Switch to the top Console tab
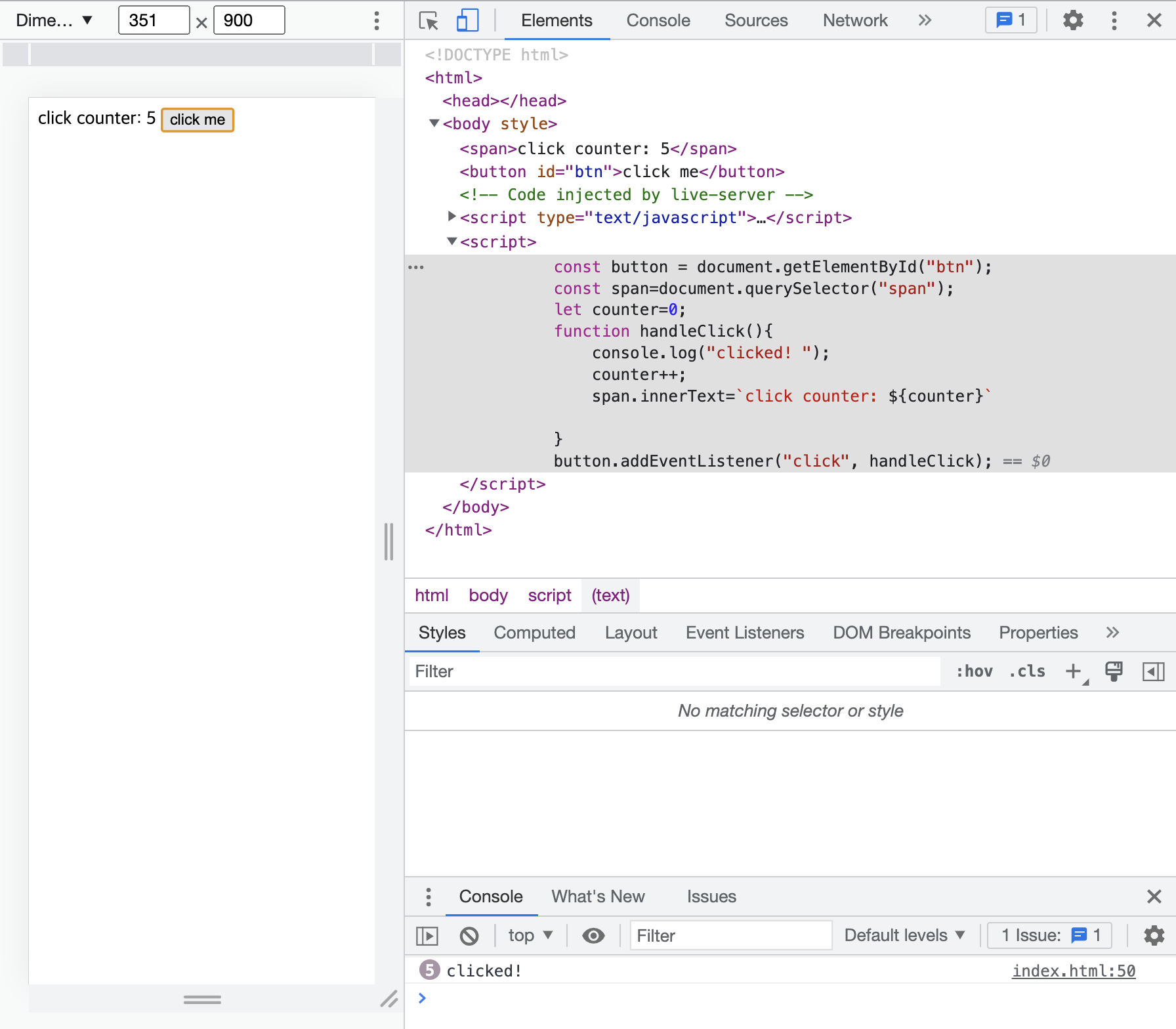This screenshot has width=1176, height=1029. point(658,20)
